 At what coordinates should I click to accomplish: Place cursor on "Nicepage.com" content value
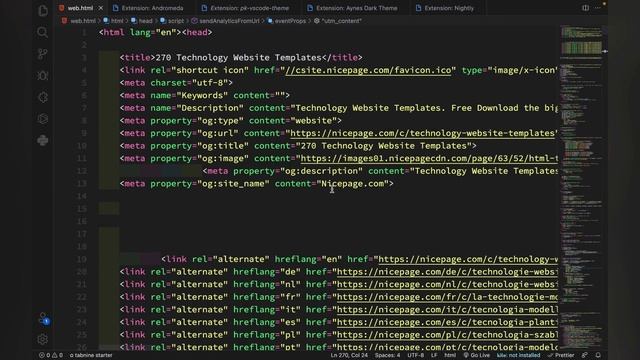[x=352, y=184]
